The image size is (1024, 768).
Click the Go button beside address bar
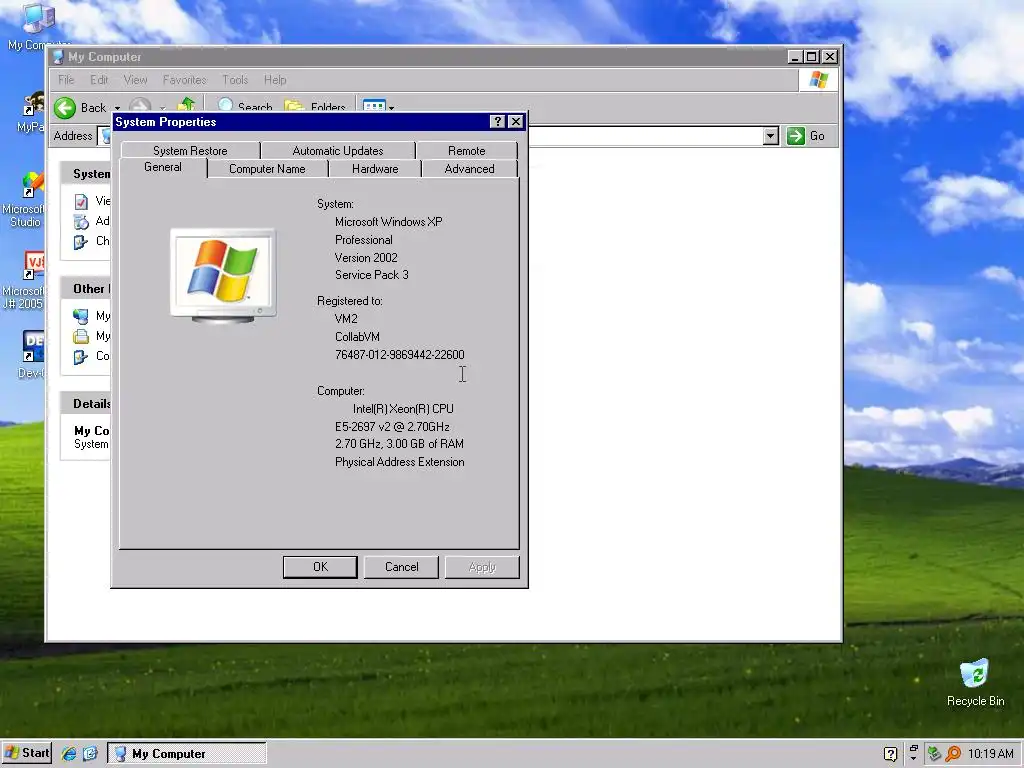[x=806, y=136]
